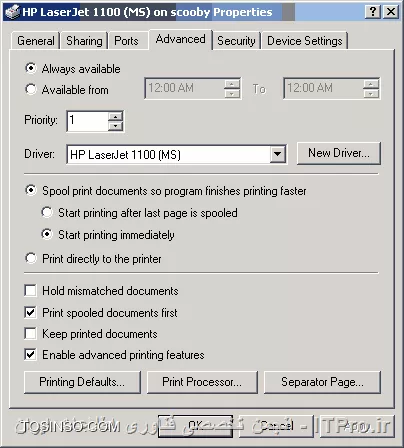Enable Hold mismatched documents checkbox

coord(30,290)
